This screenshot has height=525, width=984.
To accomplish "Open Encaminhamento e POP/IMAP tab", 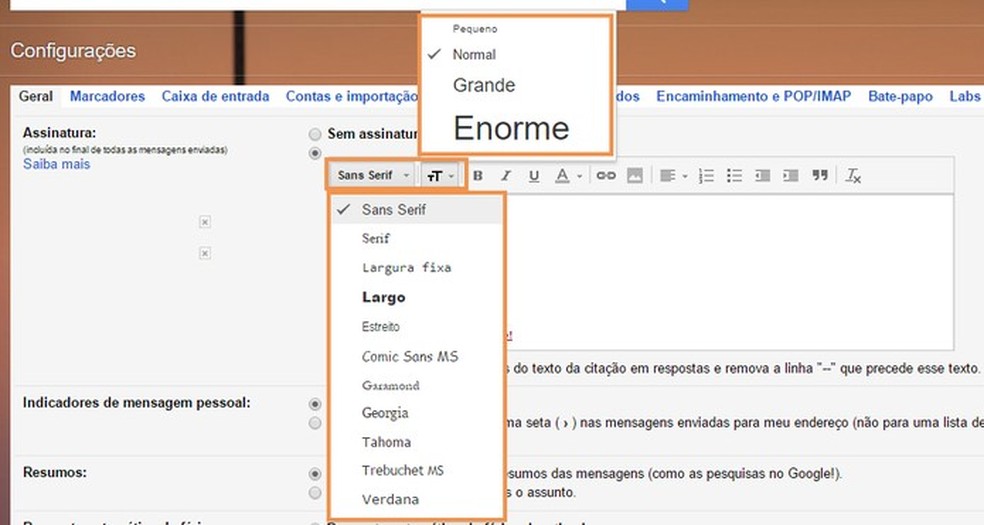I will 754,97.
